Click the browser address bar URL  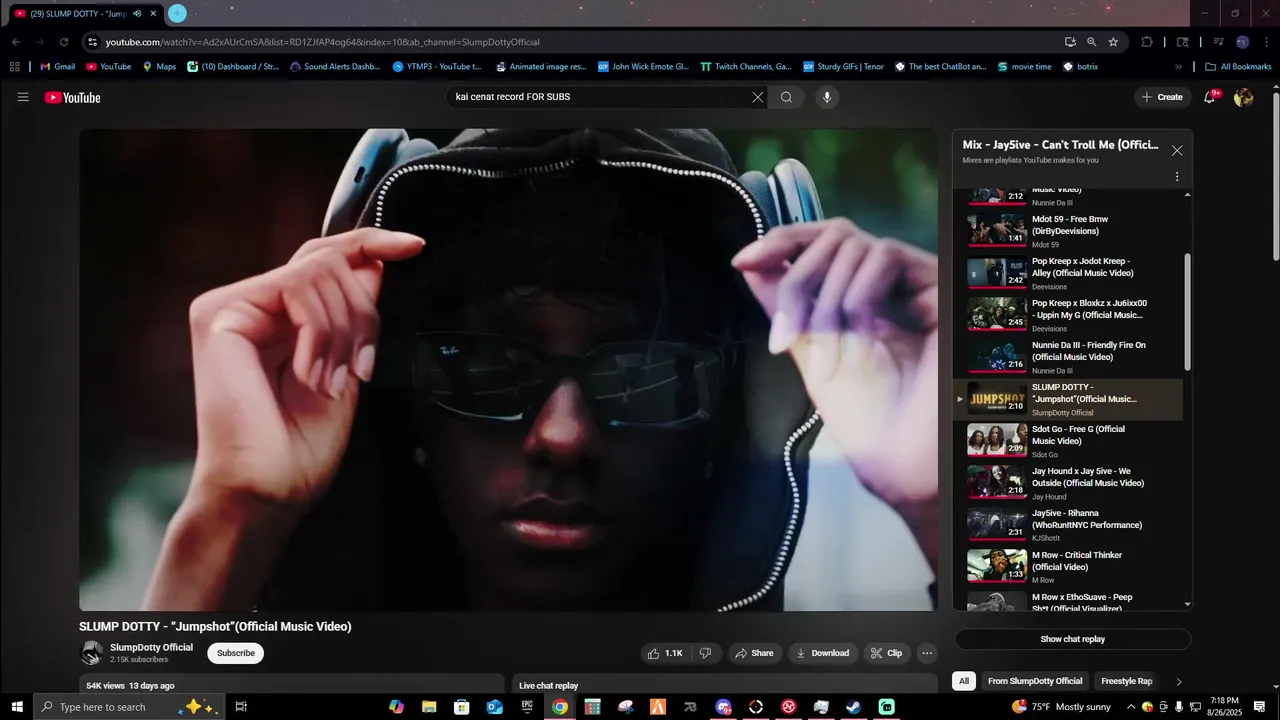pyautogui.click(x=322, y=42)
